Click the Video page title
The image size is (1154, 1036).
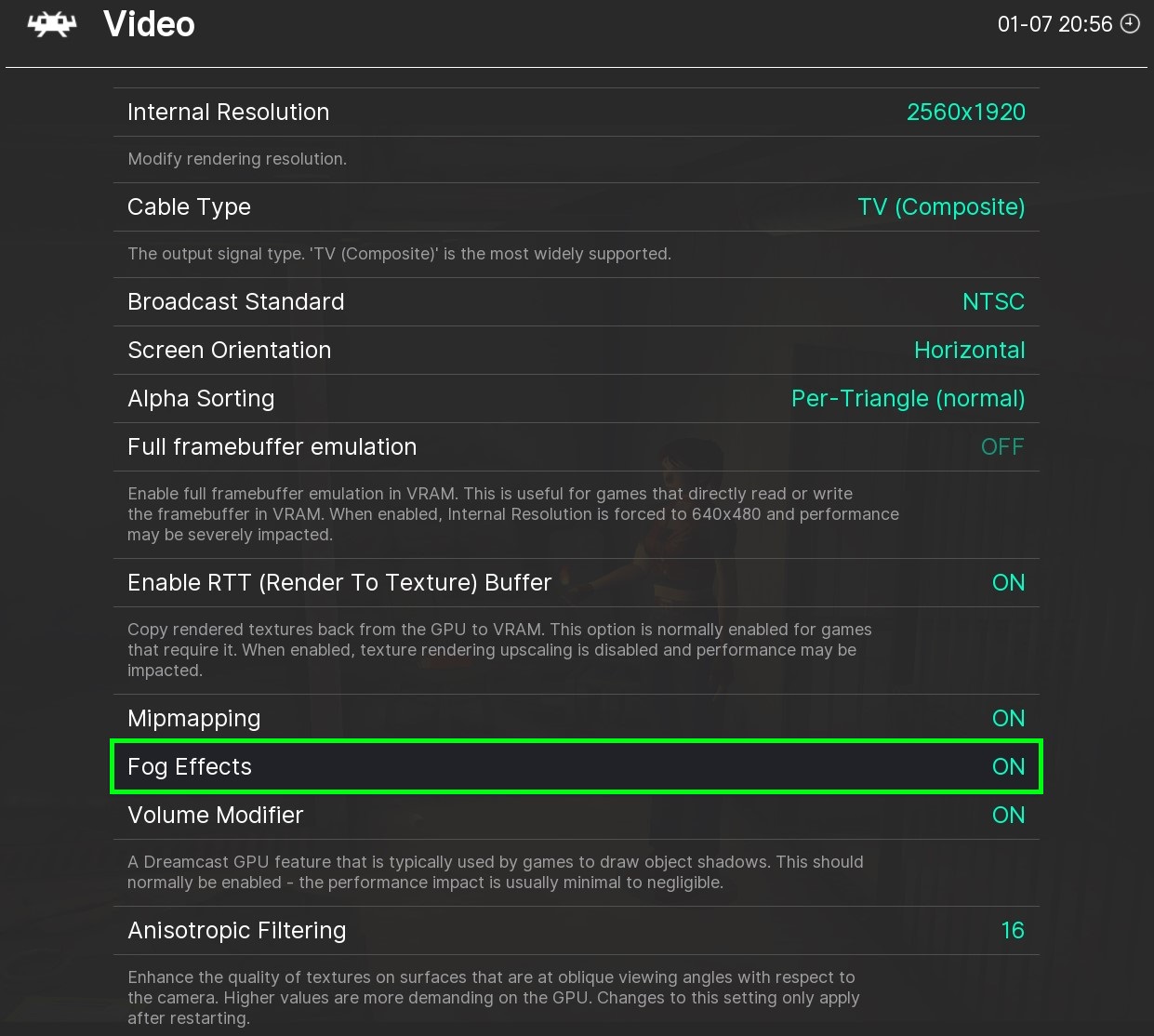[x=149, y=24]
